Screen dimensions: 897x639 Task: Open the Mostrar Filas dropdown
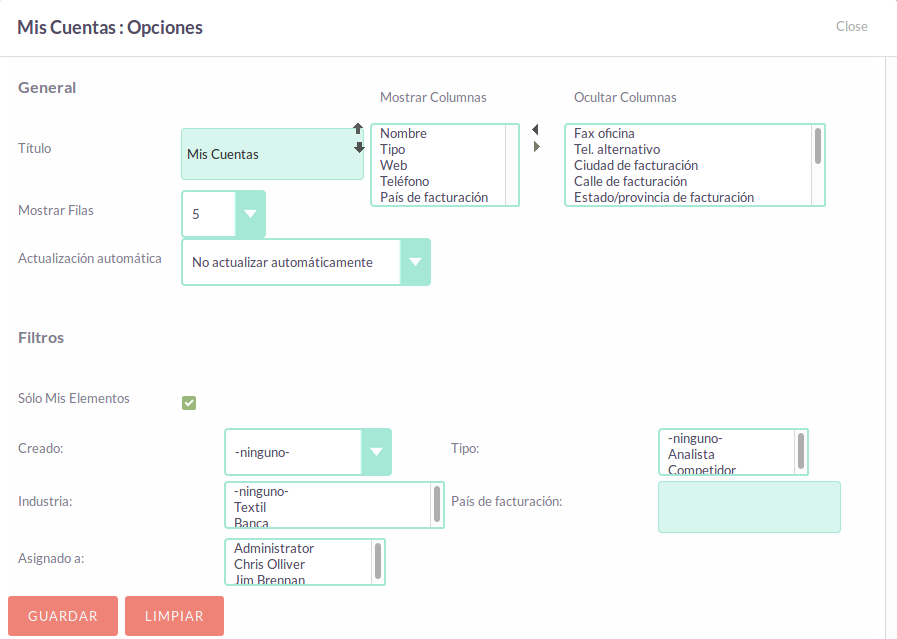click(x=250, y=214)
